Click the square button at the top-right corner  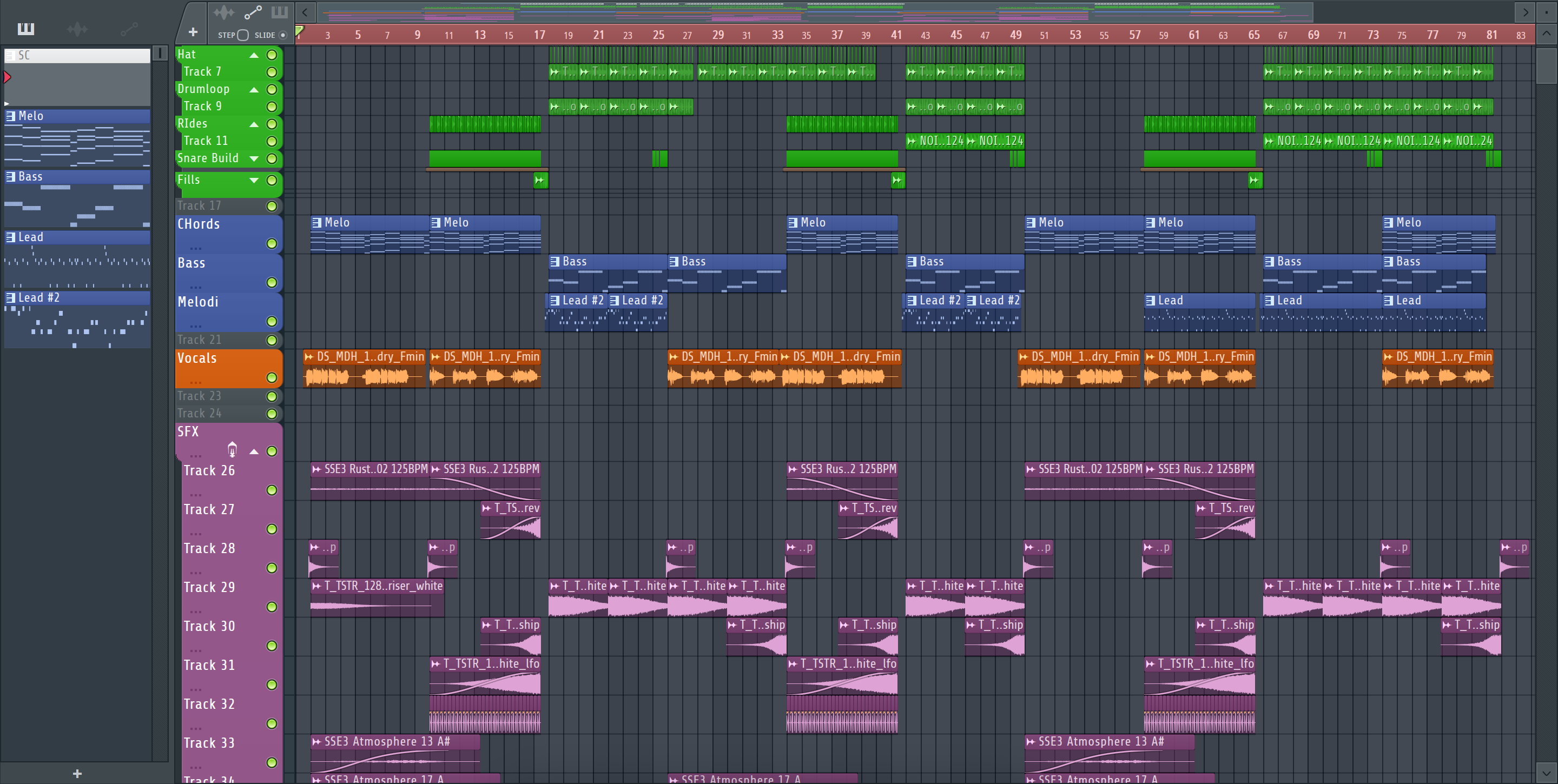pos(1546,12)
